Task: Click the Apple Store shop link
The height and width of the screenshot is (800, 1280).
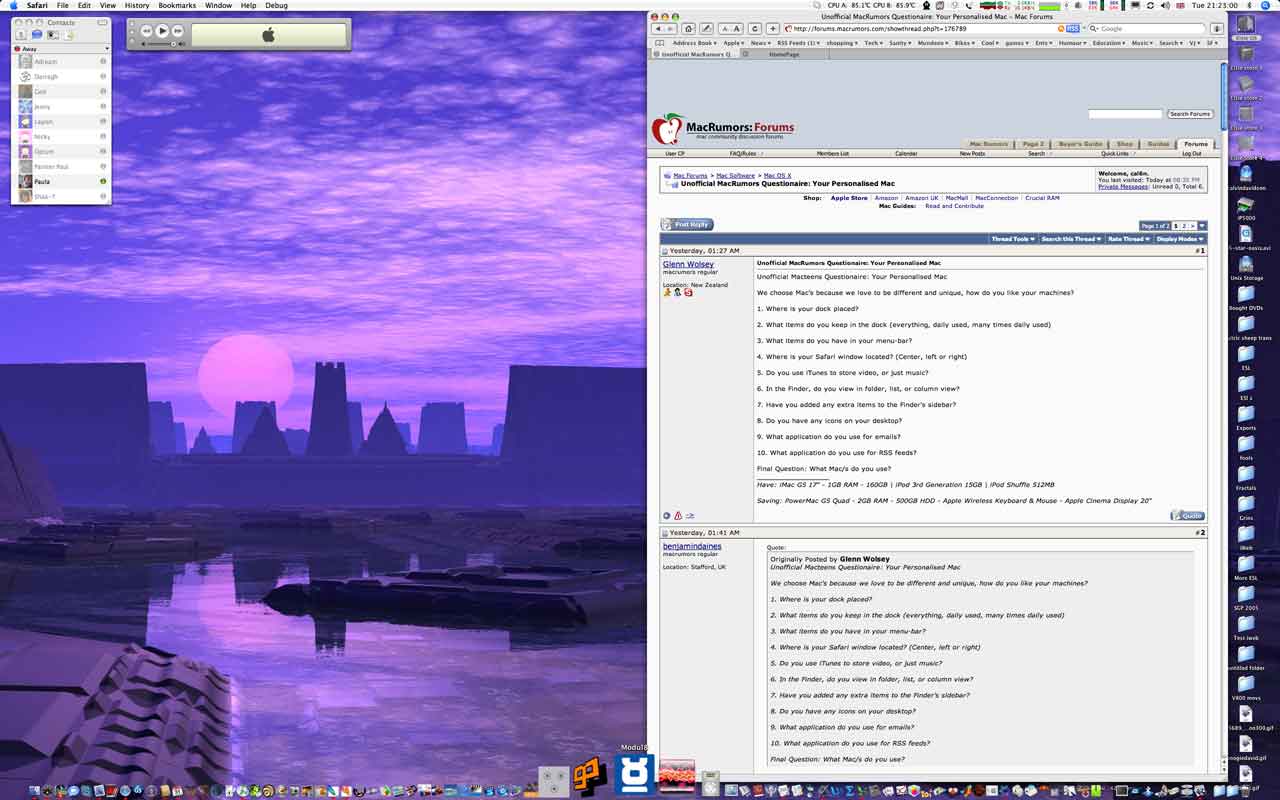Action: (849, 198)
